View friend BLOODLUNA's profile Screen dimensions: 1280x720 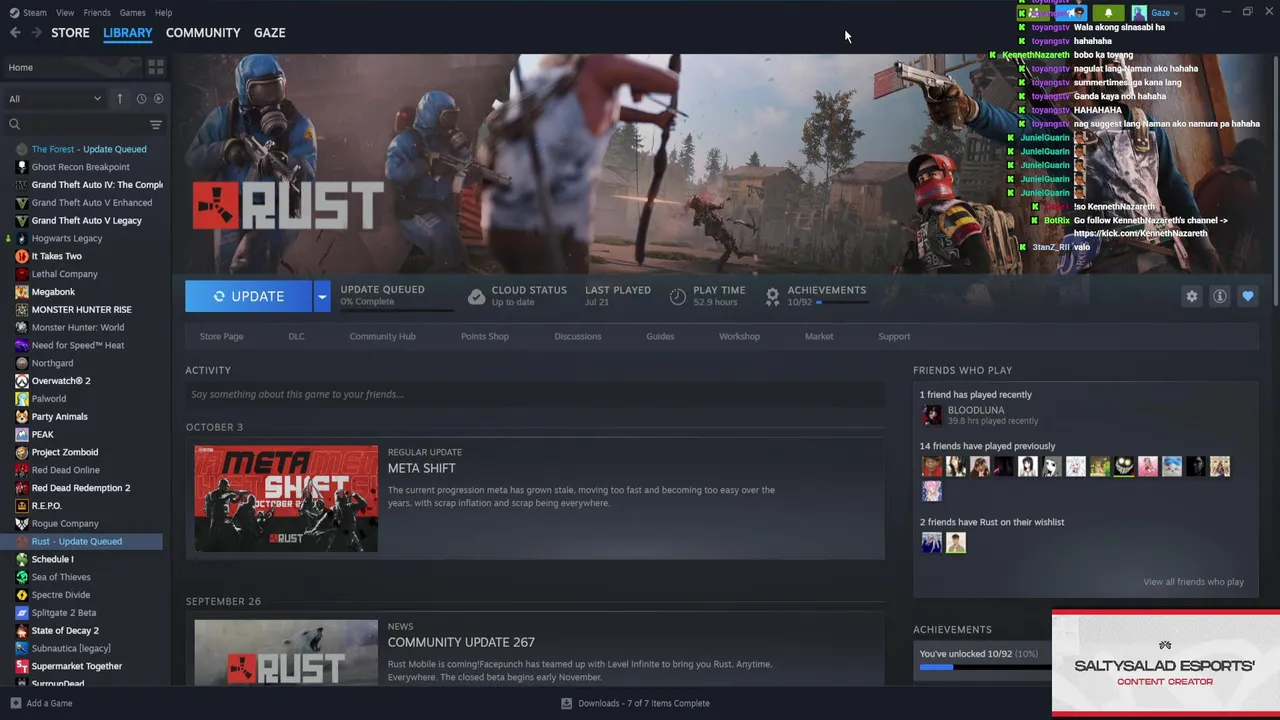tap(975, 410)
